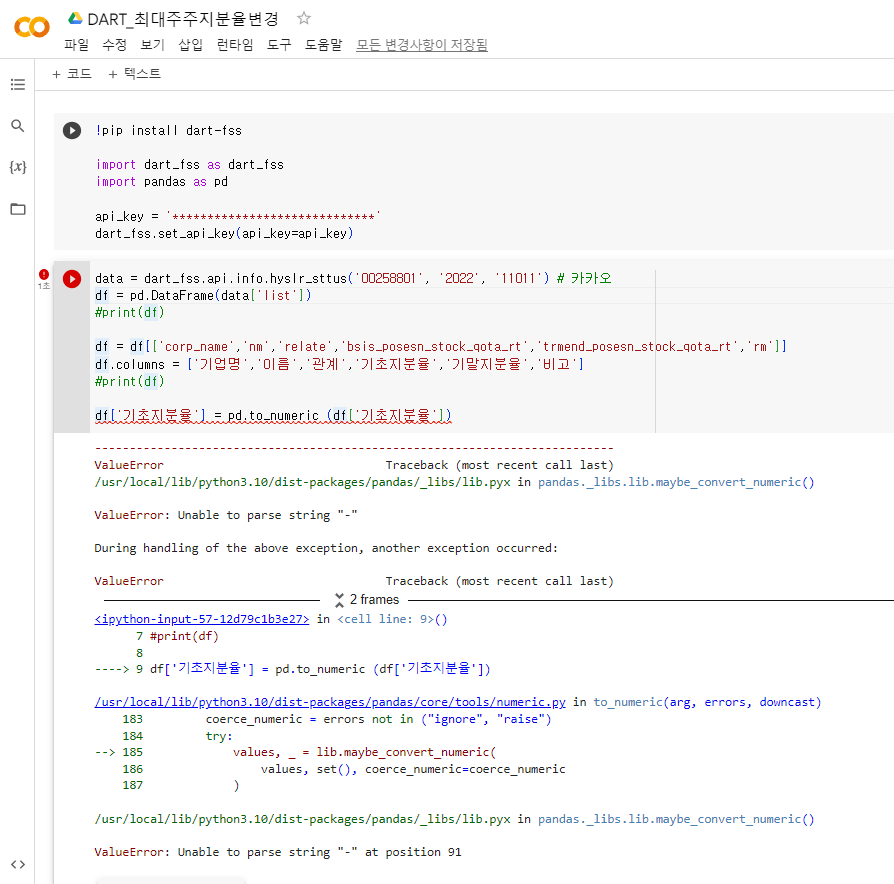Open the 도구 menu
Screen dimensions: 894x884
[279, 44]
